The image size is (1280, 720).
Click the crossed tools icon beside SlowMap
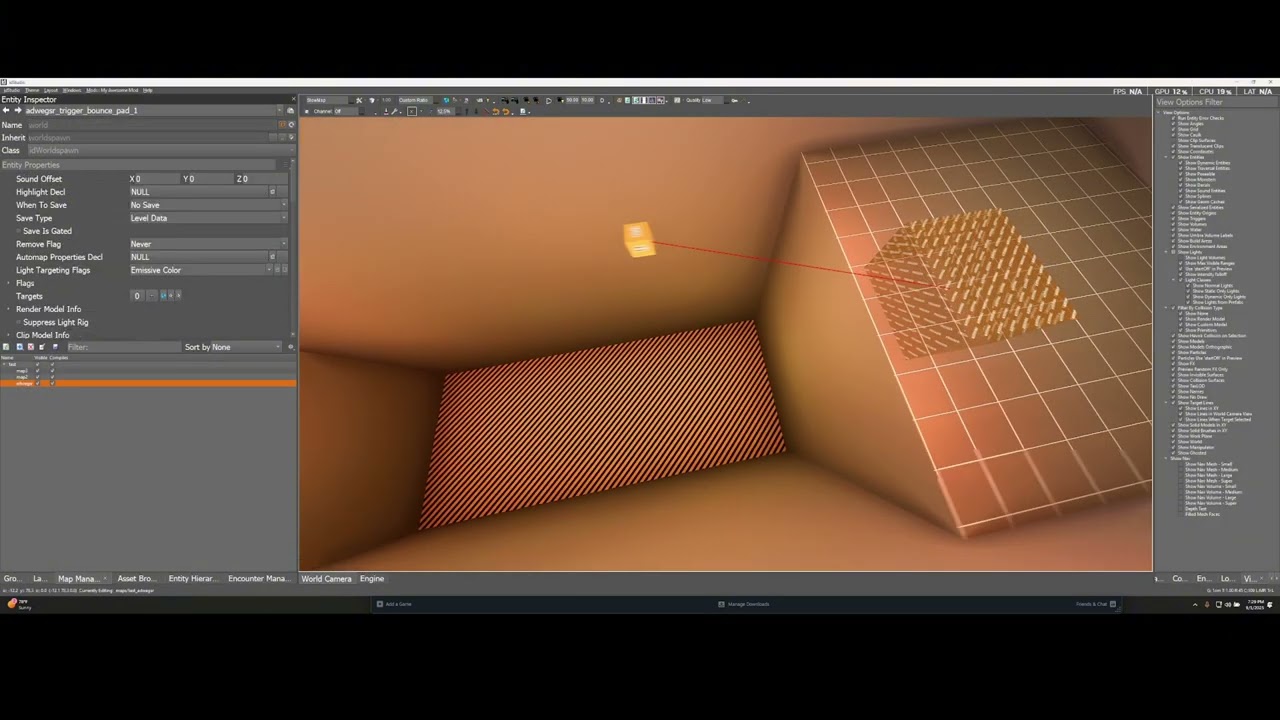pos(359,100)
